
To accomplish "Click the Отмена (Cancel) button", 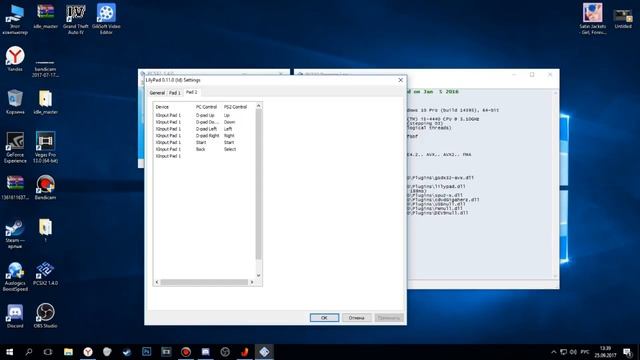I will coord(356,318).
